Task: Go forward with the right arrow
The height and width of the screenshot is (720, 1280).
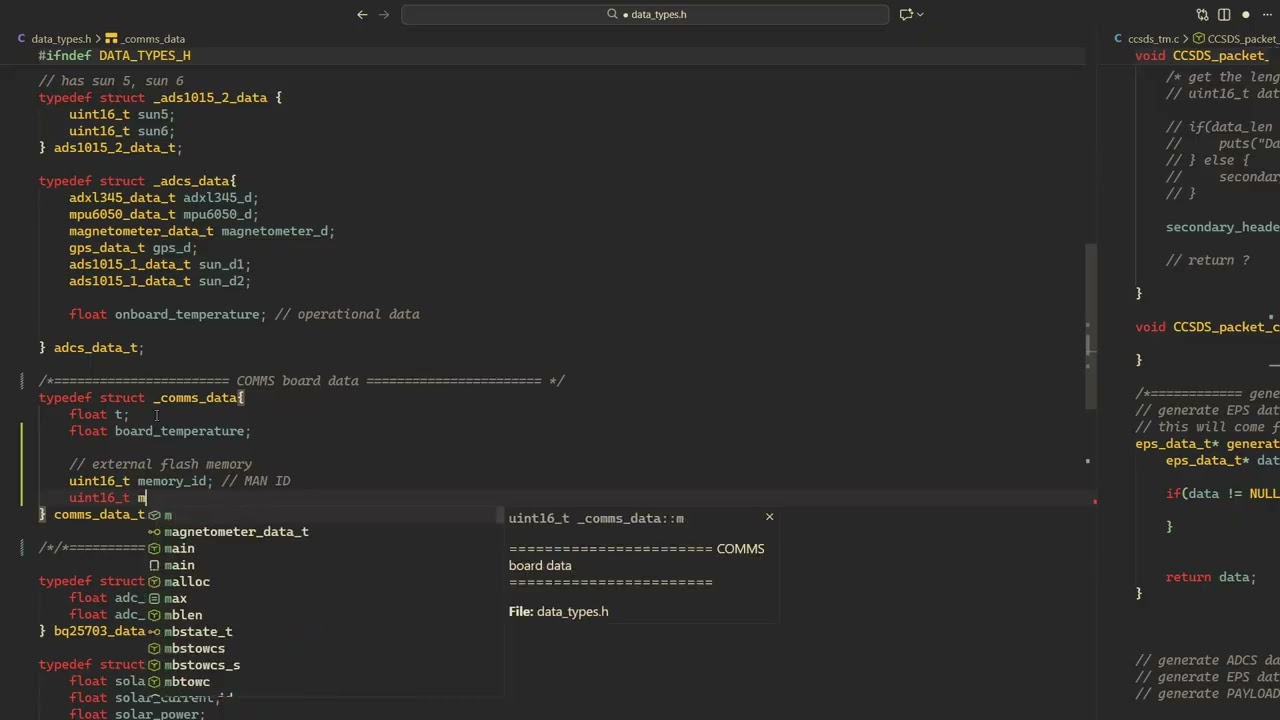Action: [384, 14]
